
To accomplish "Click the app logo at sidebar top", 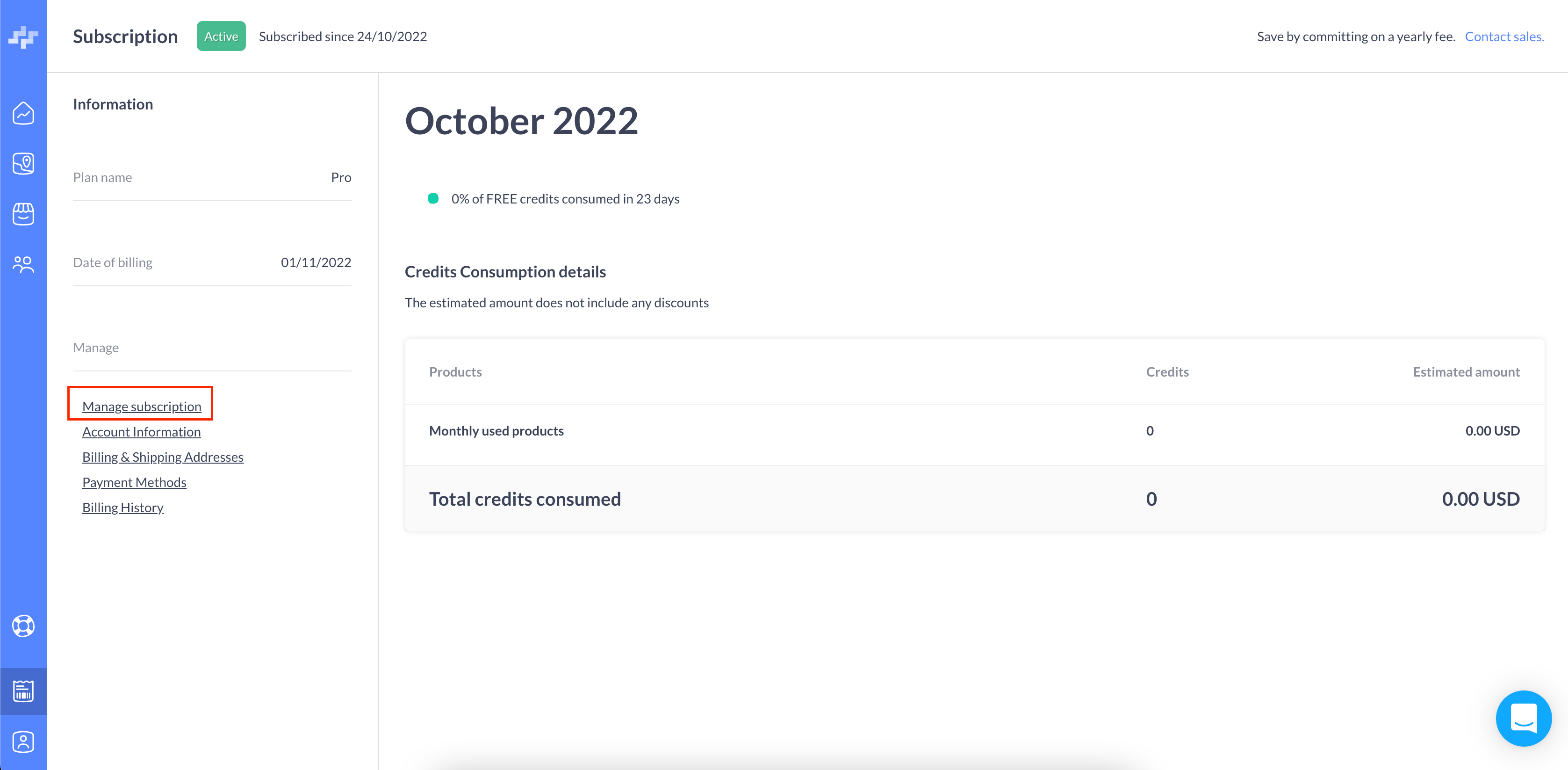I will point(23,37).
